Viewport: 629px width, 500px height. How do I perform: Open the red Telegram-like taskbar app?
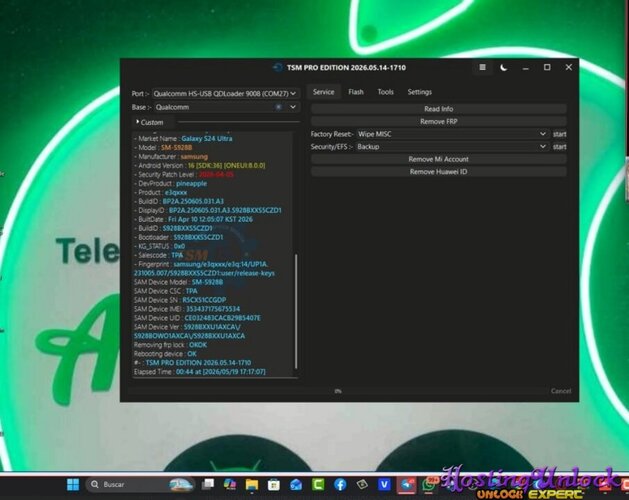406,484
